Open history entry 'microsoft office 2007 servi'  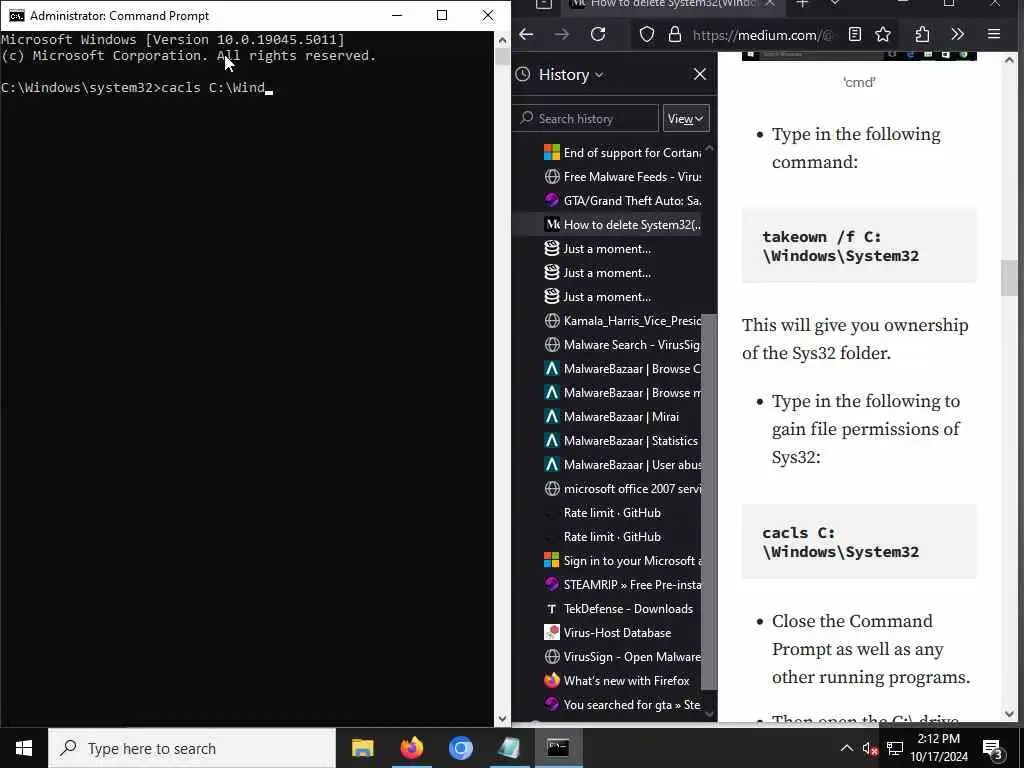coord(622,489)
